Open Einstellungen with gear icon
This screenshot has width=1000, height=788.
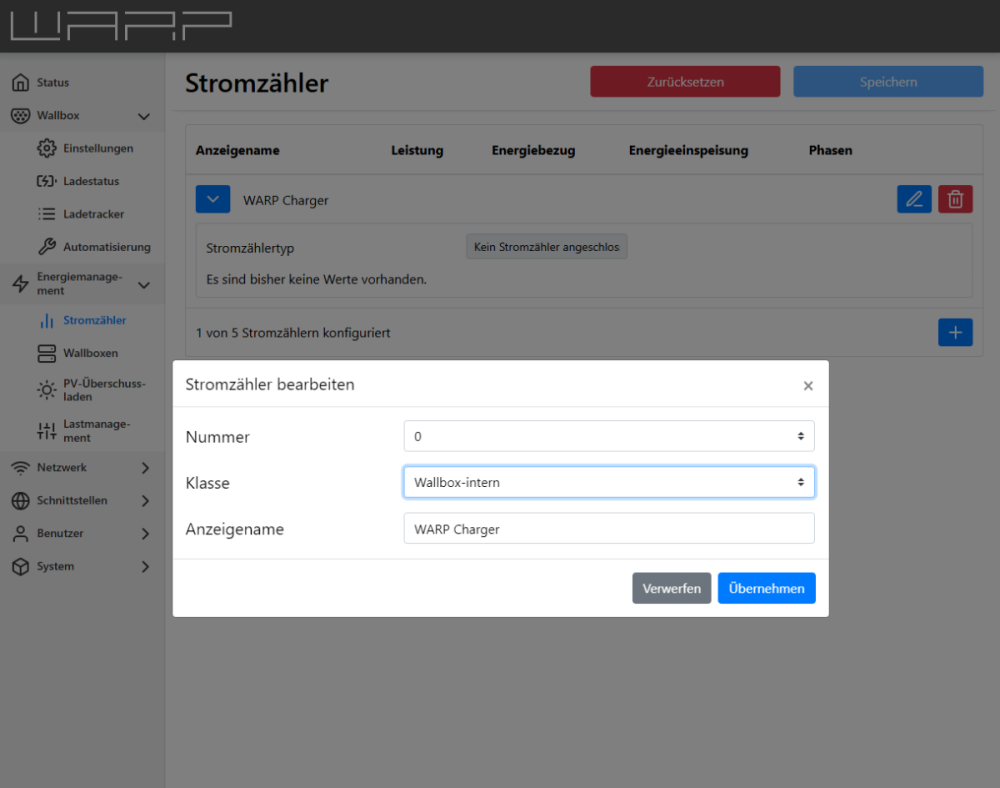97,149
